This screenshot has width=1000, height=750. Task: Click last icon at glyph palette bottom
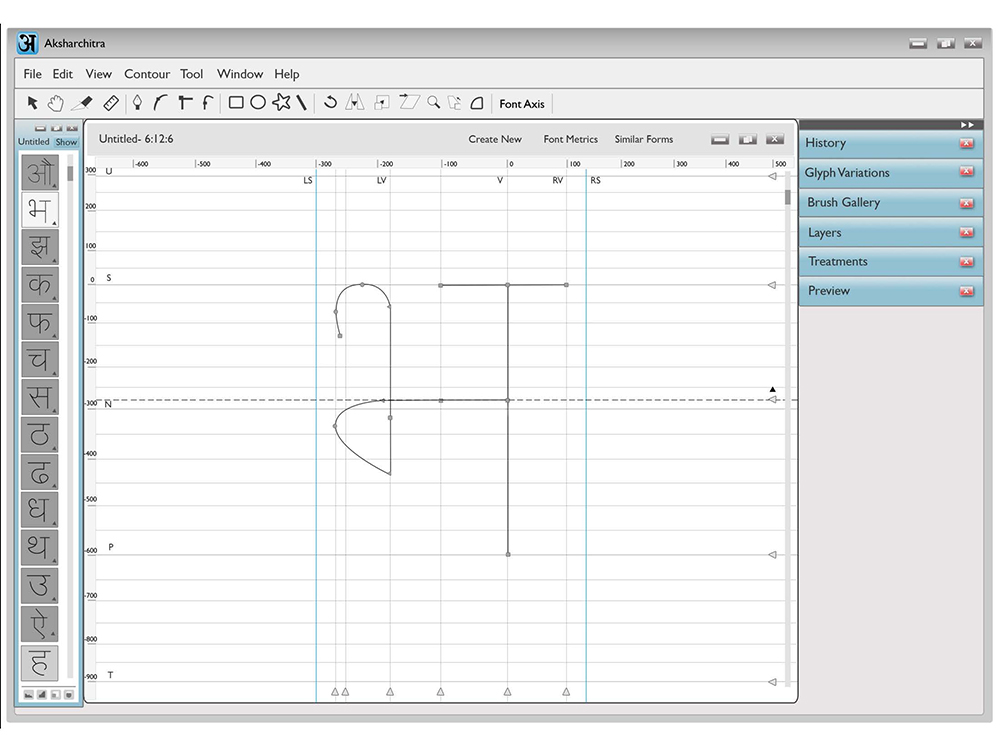[69, 695]
